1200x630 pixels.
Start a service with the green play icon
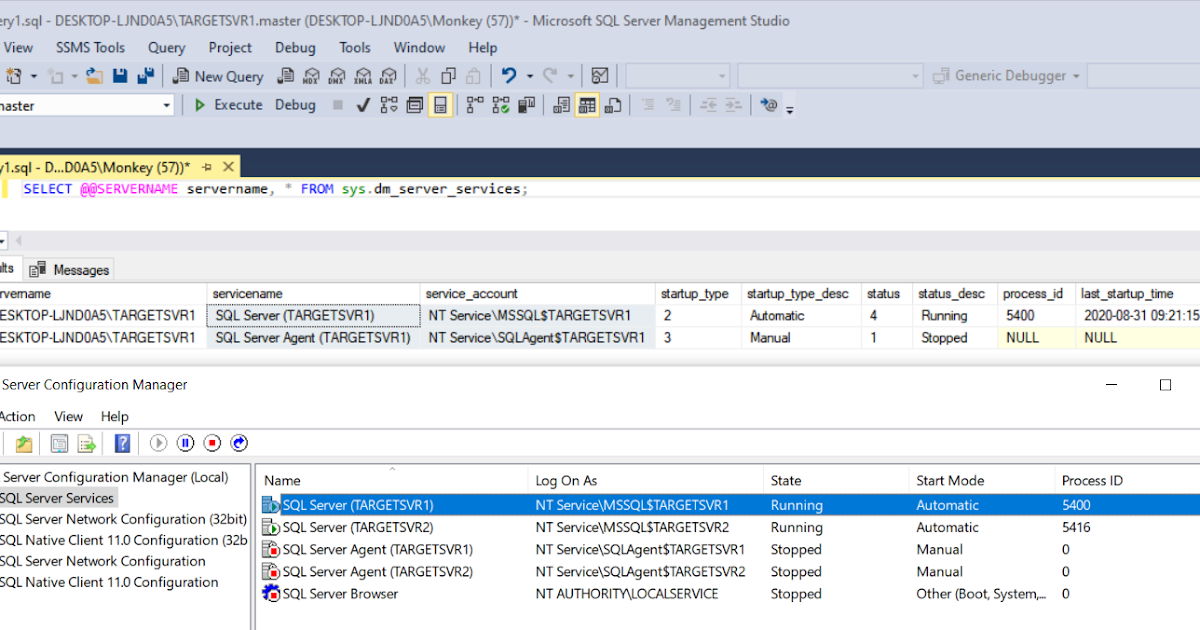(159, 443)
